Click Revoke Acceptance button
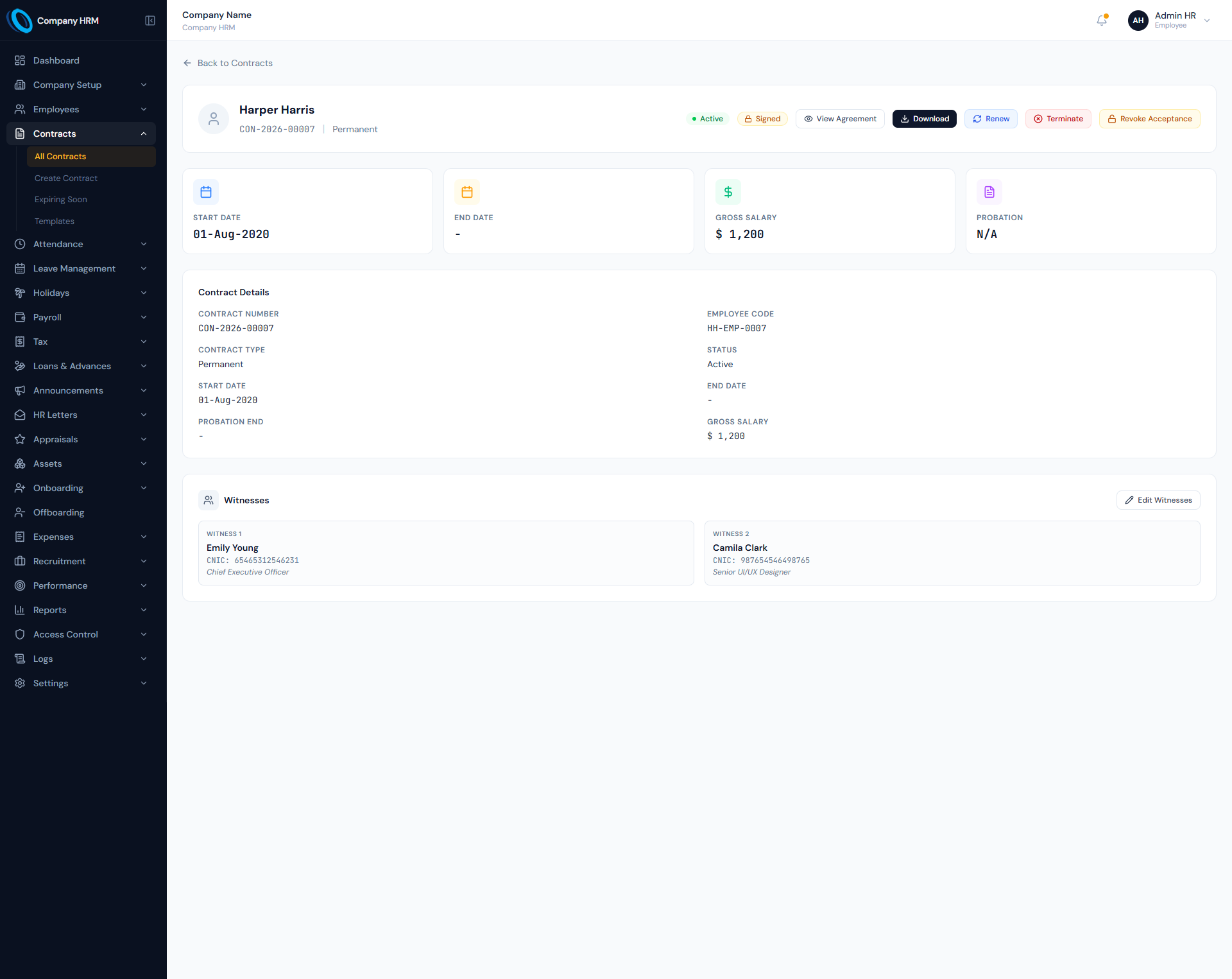This screenshot has height=979, width=1232. tap(1150, 119)
